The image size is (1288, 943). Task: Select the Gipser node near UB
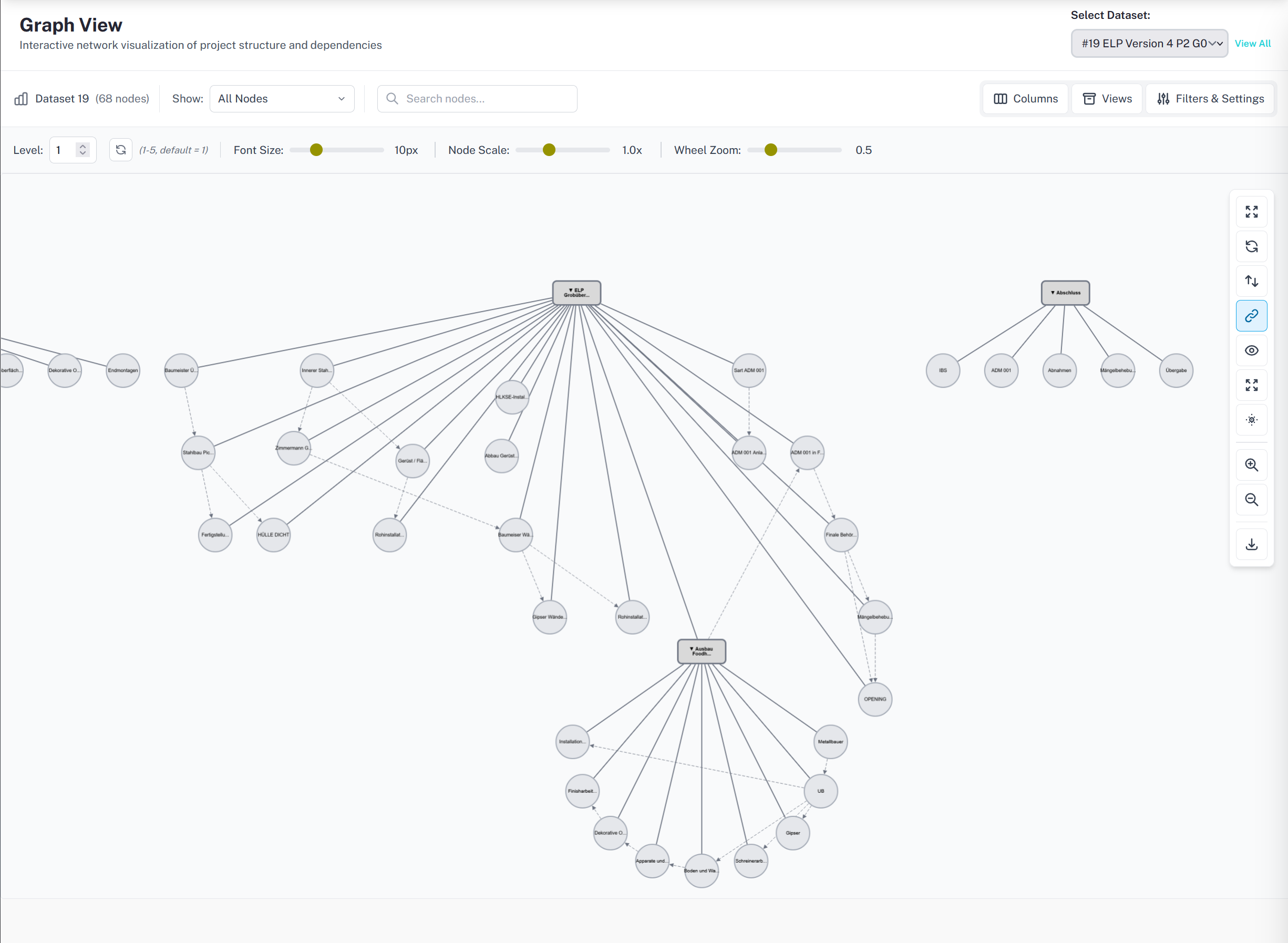[793, 833]
